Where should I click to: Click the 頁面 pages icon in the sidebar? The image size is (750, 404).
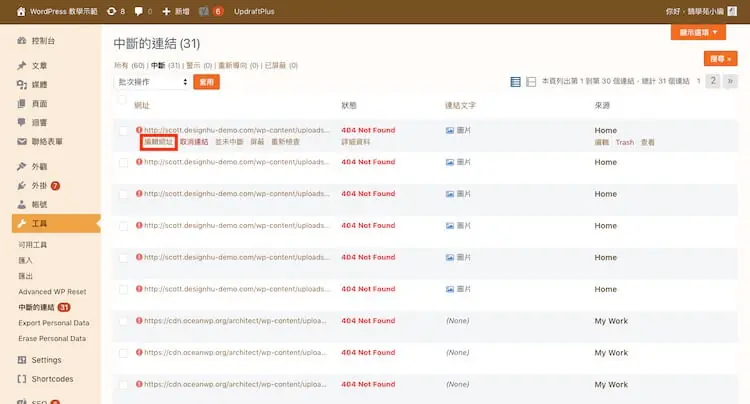pos(22,103)
